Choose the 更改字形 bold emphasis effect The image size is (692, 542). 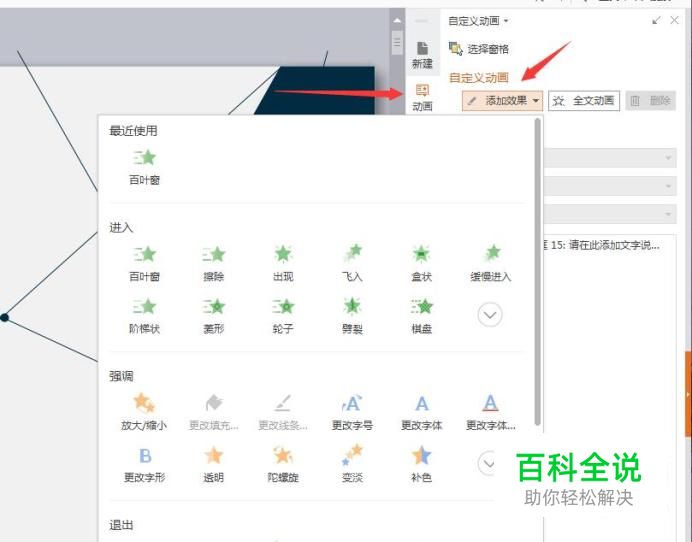click(x=144, y=465)
